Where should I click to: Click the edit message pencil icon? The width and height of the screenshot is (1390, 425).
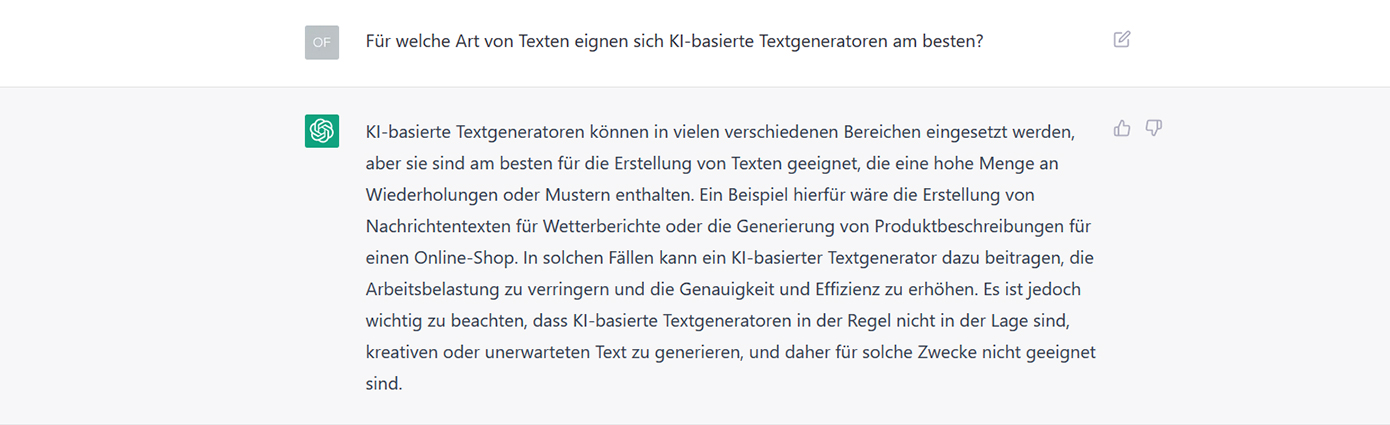point(1122,40)
